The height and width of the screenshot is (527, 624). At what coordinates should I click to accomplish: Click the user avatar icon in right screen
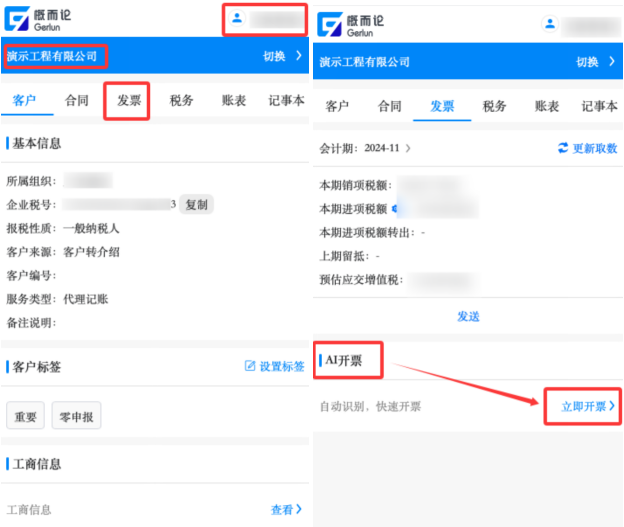(x=550, y=24)
